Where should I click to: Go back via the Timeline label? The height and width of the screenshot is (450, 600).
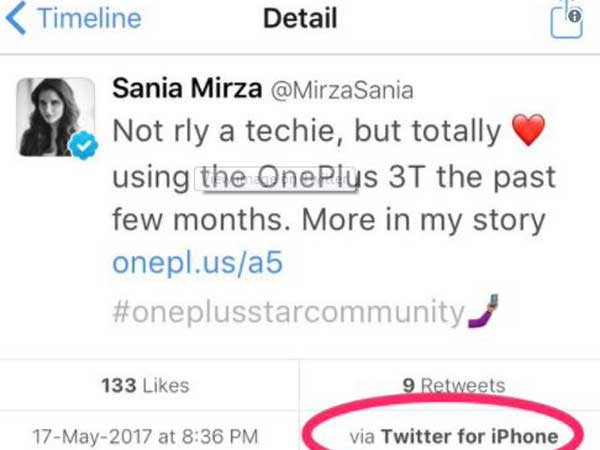pos(90,19)
